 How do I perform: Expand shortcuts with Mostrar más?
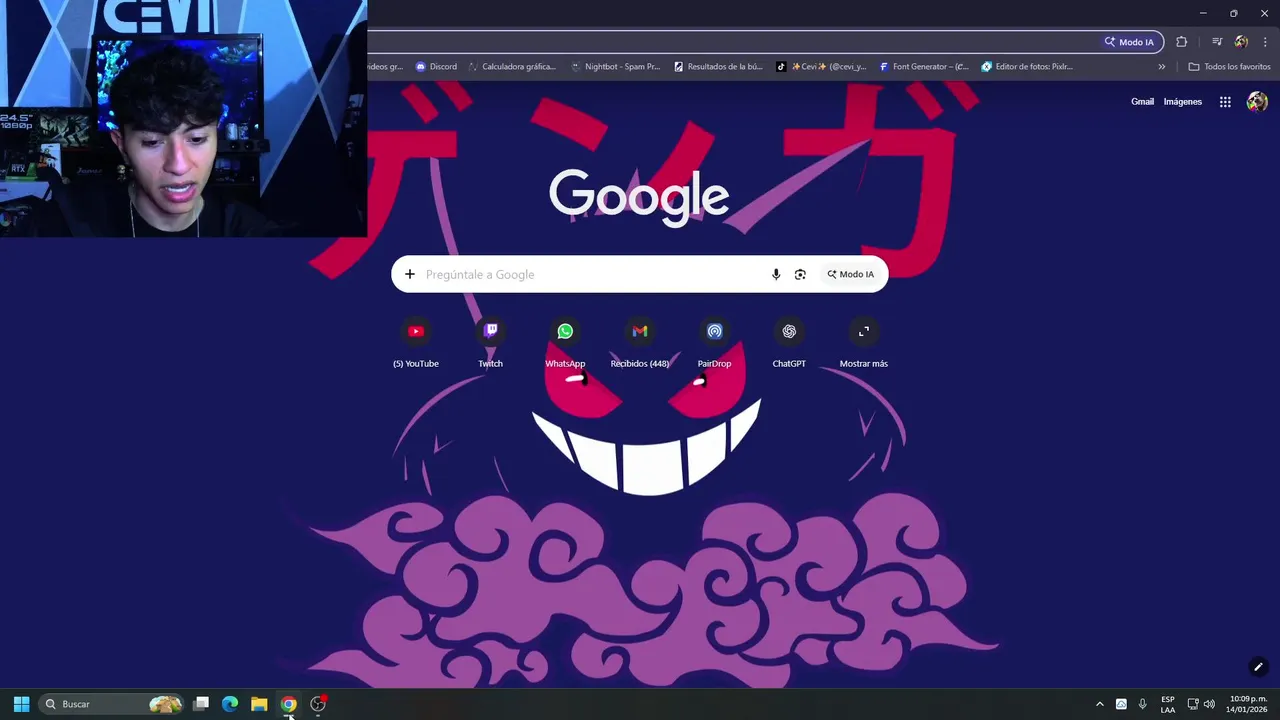(864, 343)
